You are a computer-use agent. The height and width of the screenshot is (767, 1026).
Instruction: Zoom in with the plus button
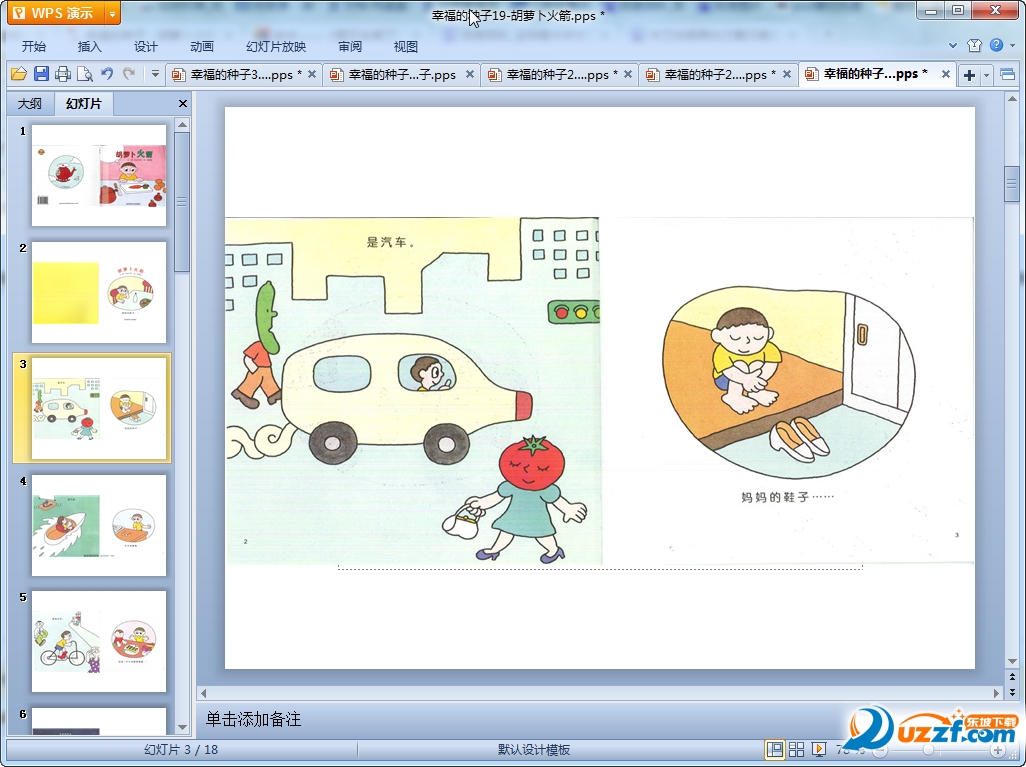coord(997,750)
